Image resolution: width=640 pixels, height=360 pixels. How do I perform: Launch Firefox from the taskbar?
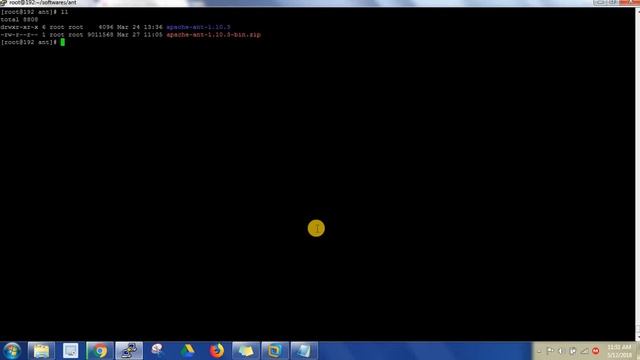pos(217,351)
